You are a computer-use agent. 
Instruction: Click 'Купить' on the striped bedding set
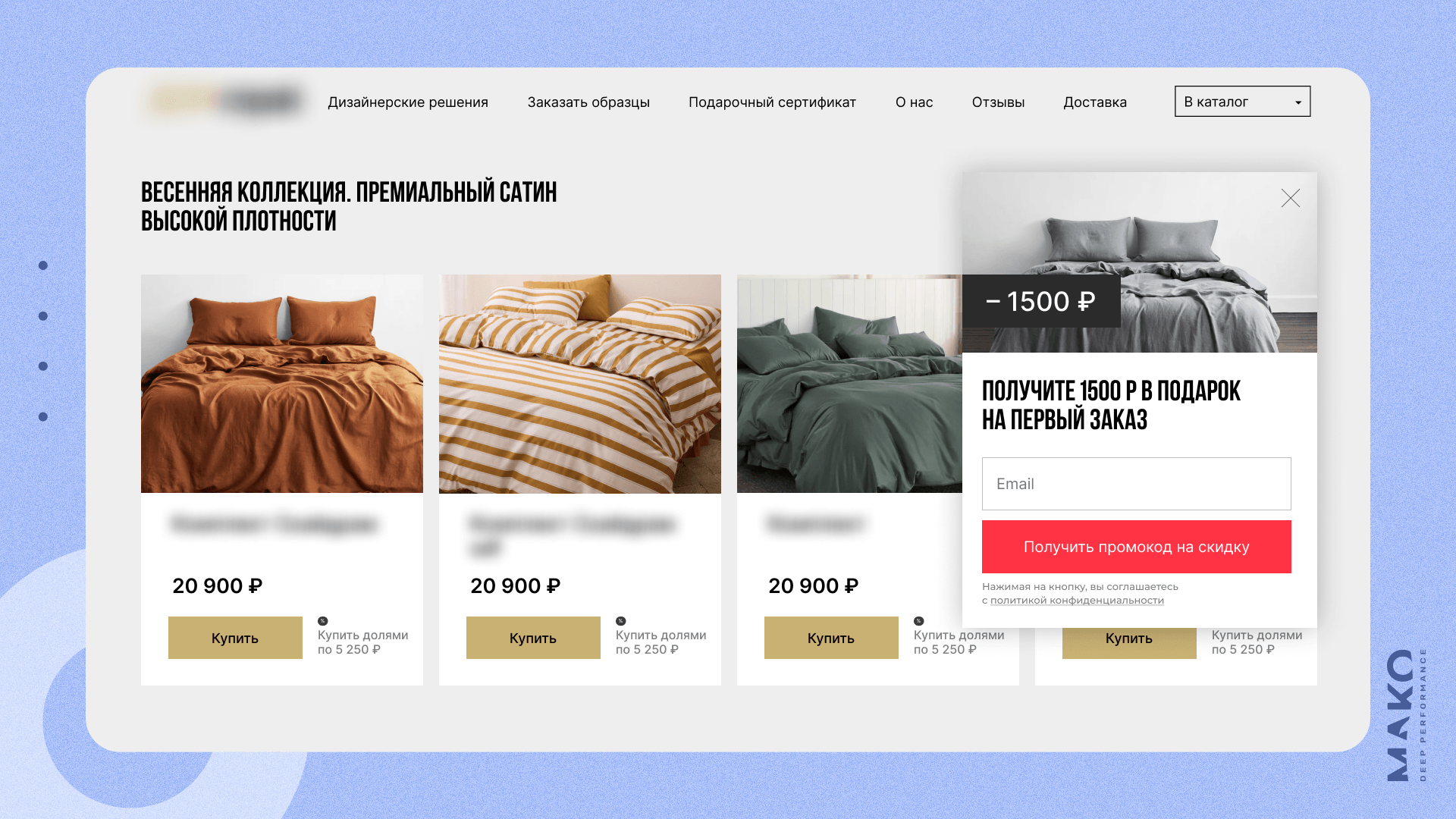point(533,638)
